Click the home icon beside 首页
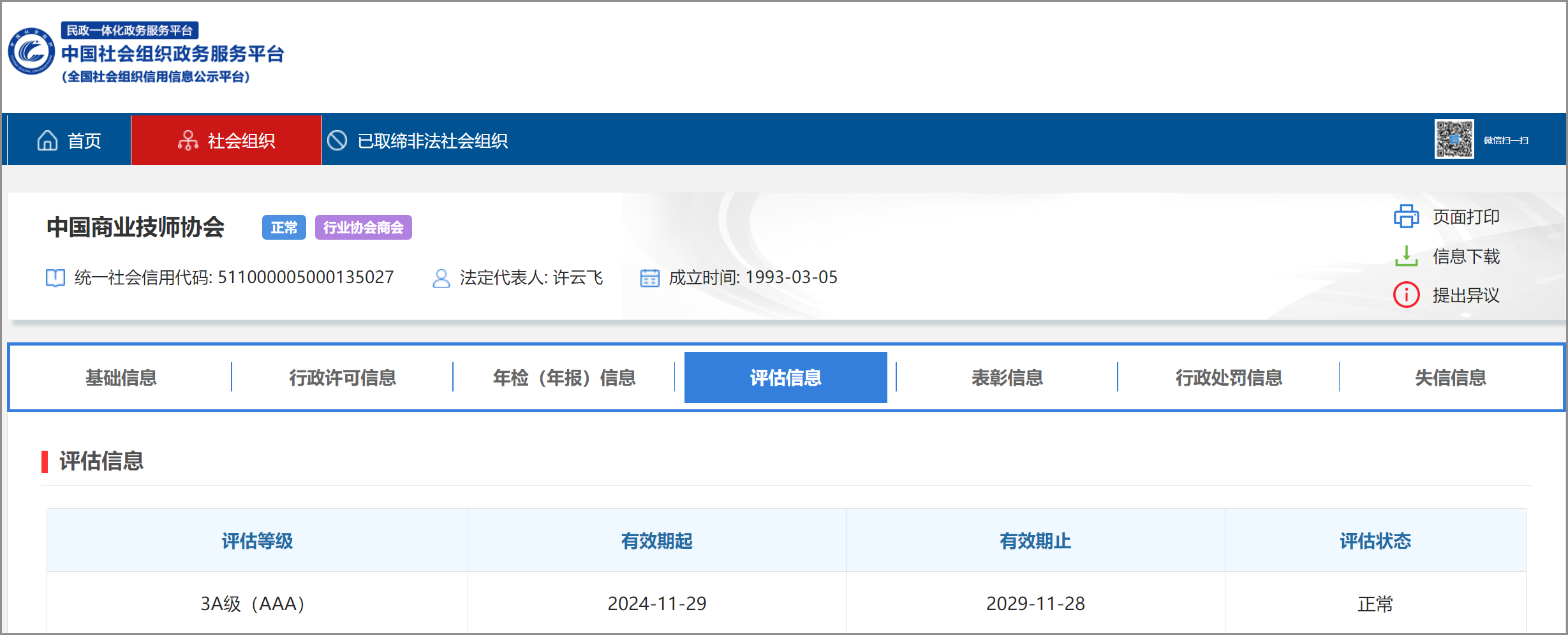 (47, 140)
